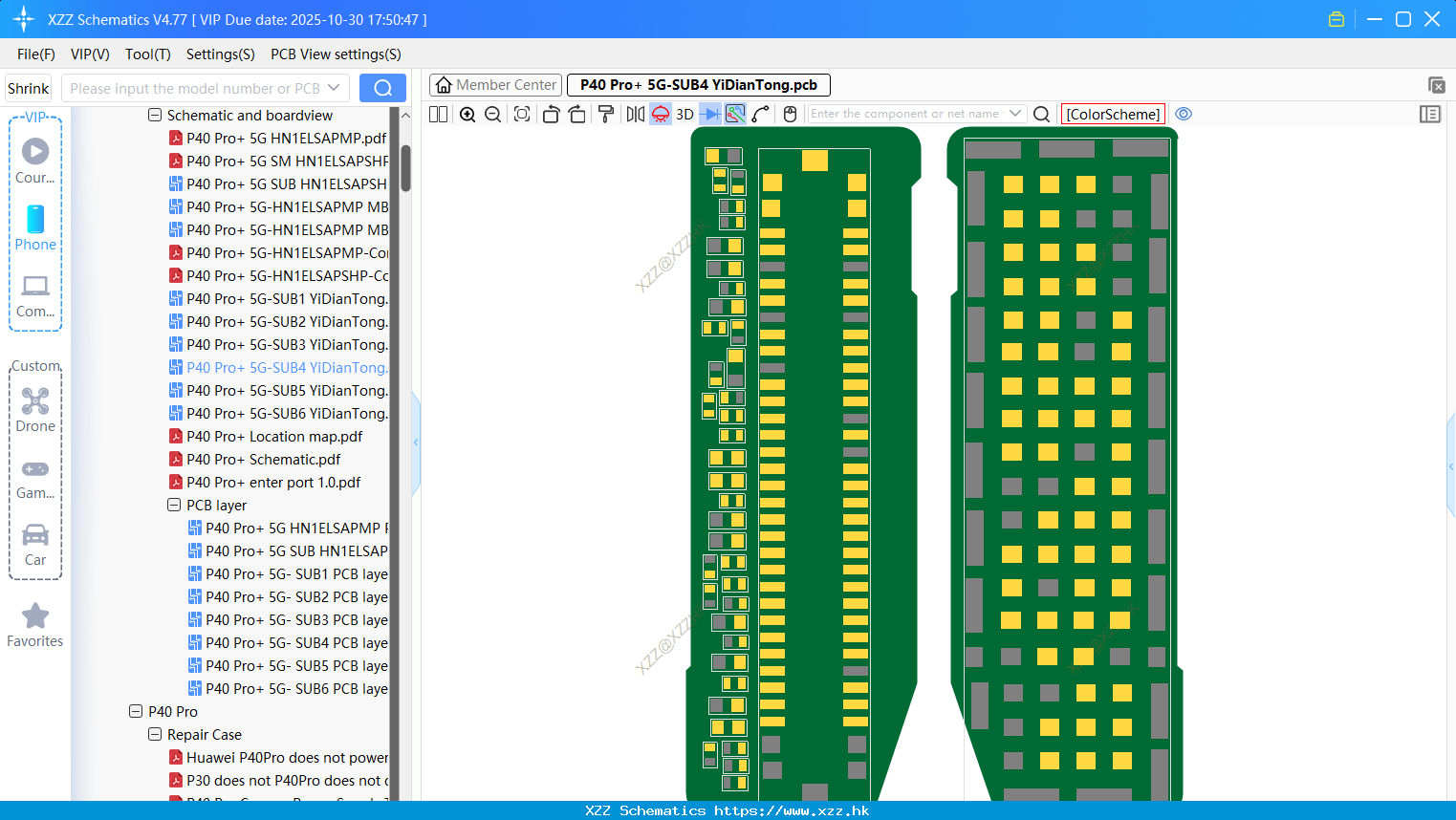Screen dimensions: 1456x820
Task: Expand the right panel handle arrow
Action: [x=1451, y=466]
